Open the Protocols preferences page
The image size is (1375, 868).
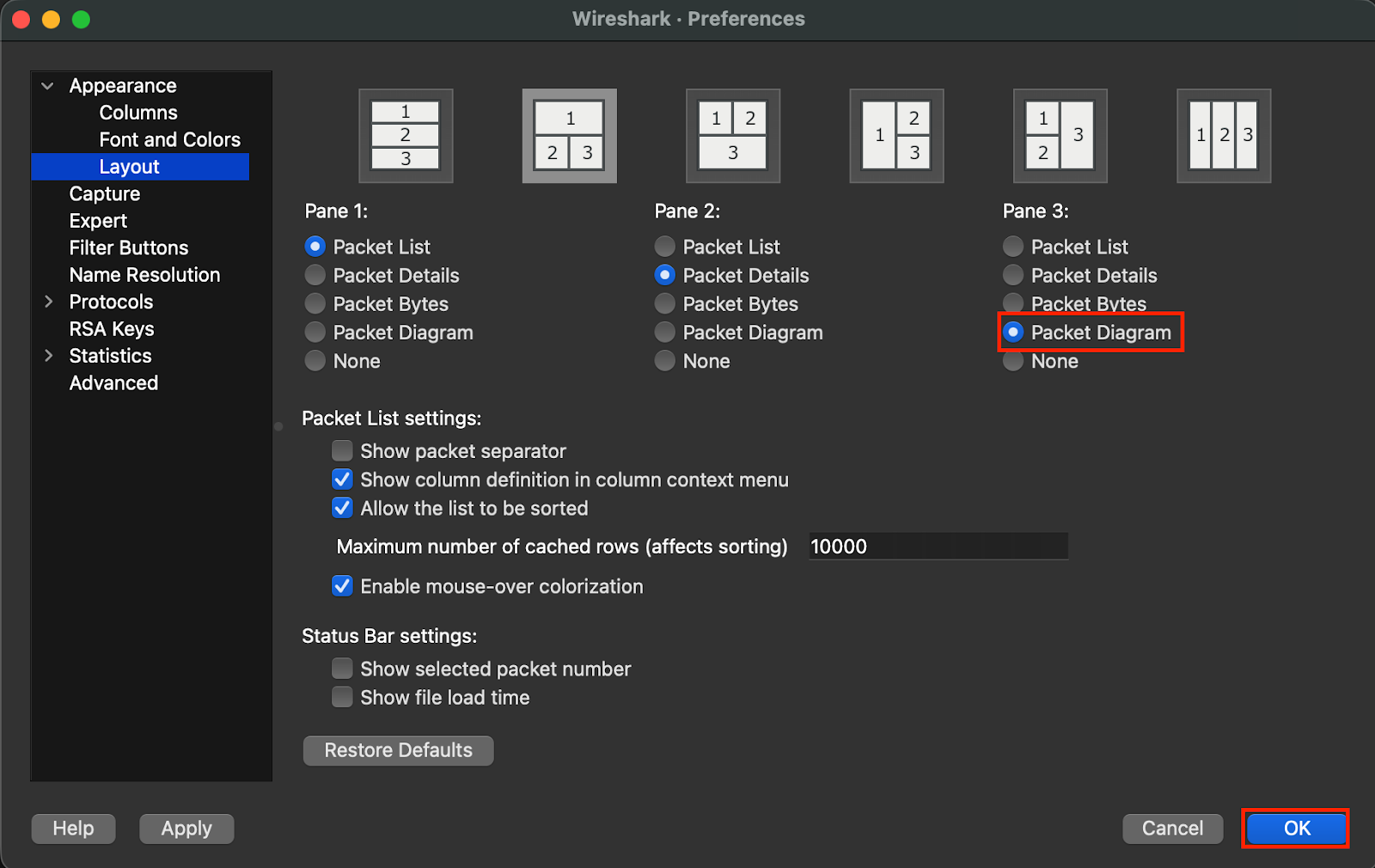point(112,302)
